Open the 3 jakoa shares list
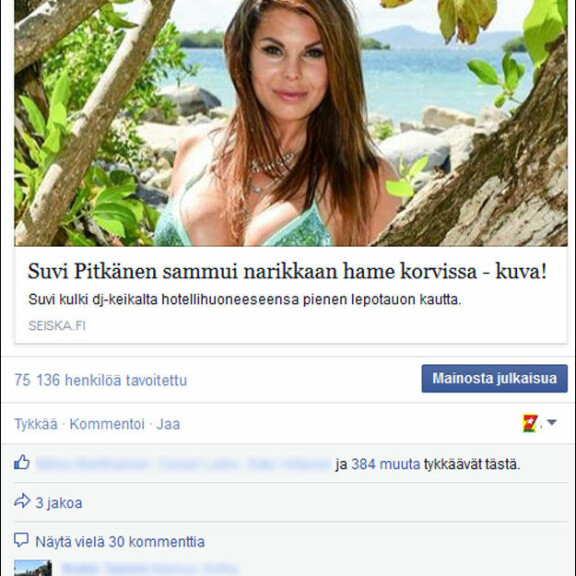The height and width of the screenshot is (576, 576). pyautogui.click(x=59, y=503)
